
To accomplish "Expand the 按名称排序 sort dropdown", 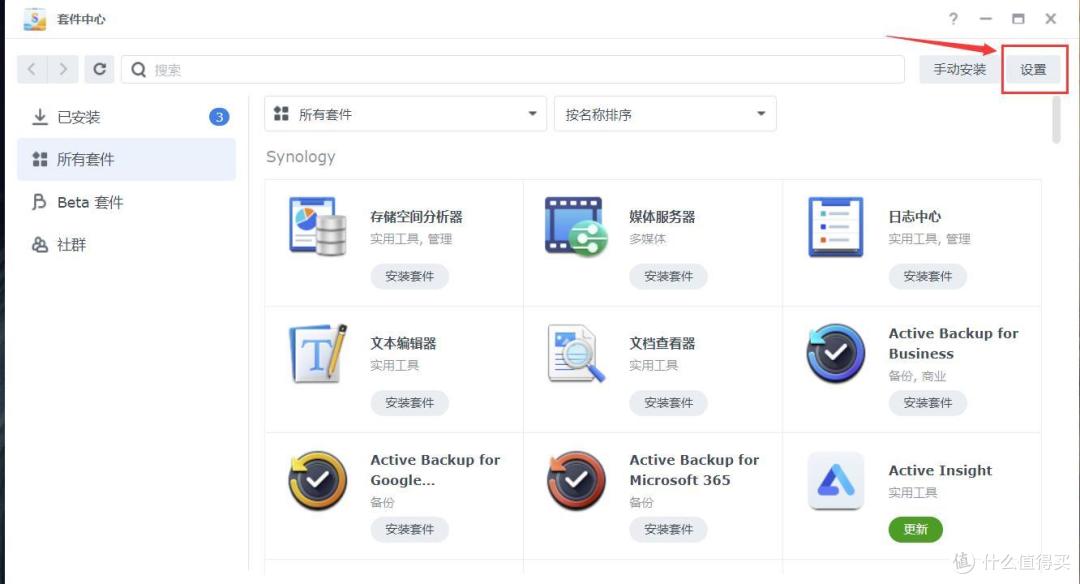I will pyautogui.click(x=665, y=114).
